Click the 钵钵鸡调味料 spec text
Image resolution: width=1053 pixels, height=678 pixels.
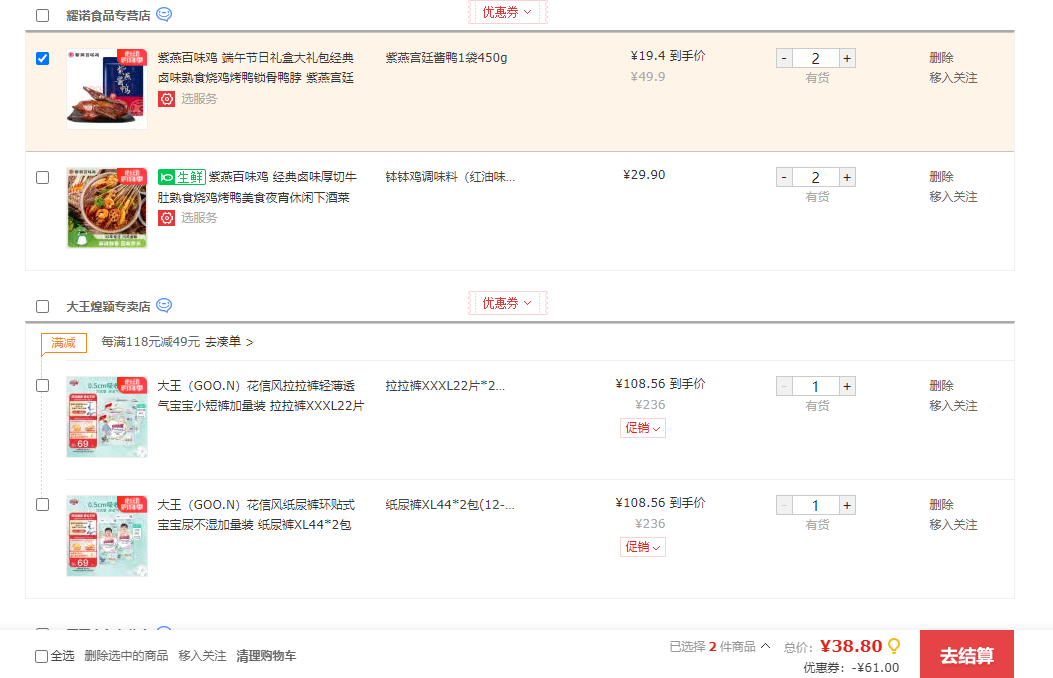point(450,177)
